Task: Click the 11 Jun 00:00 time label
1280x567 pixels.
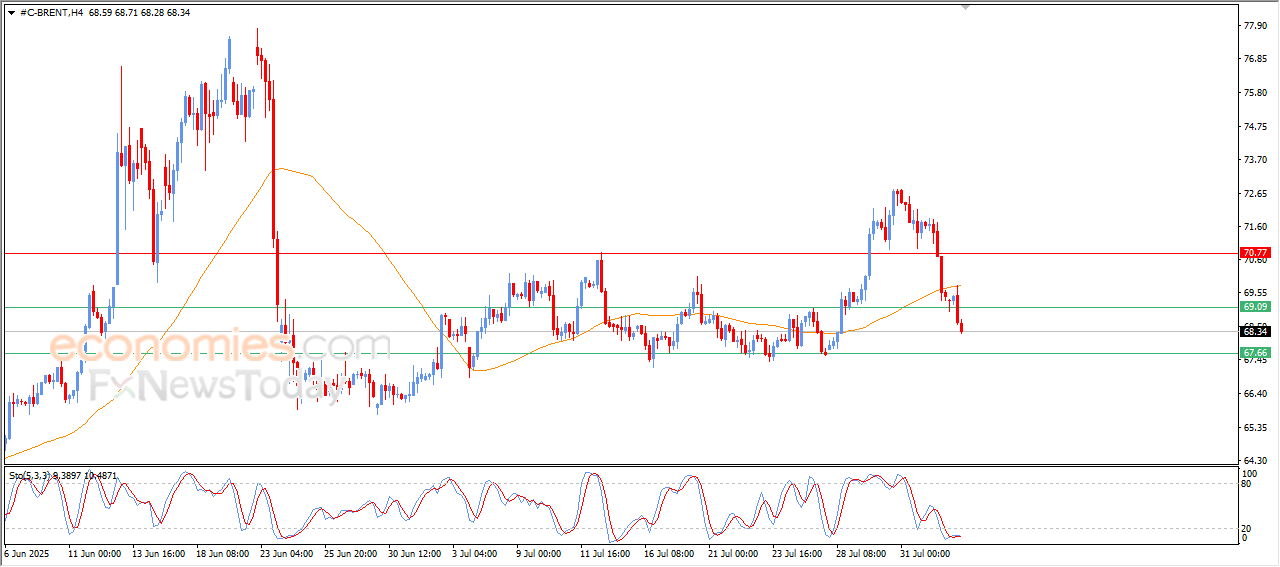Action: 94,552
